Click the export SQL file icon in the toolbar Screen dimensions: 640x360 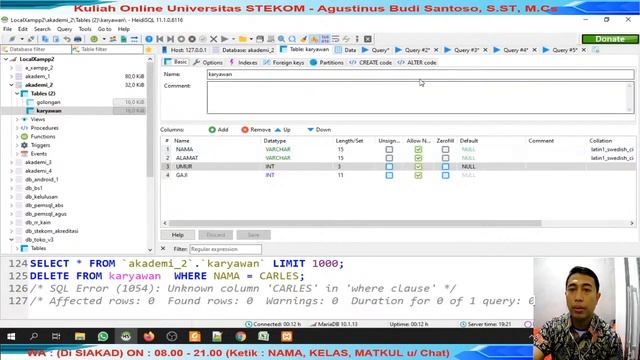124,39
